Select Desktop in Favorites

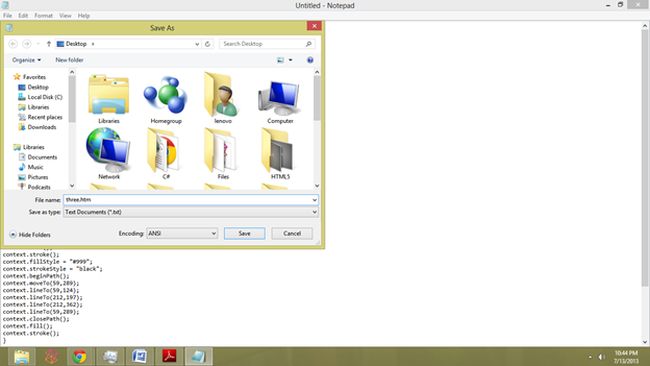[x=33, y=87]
